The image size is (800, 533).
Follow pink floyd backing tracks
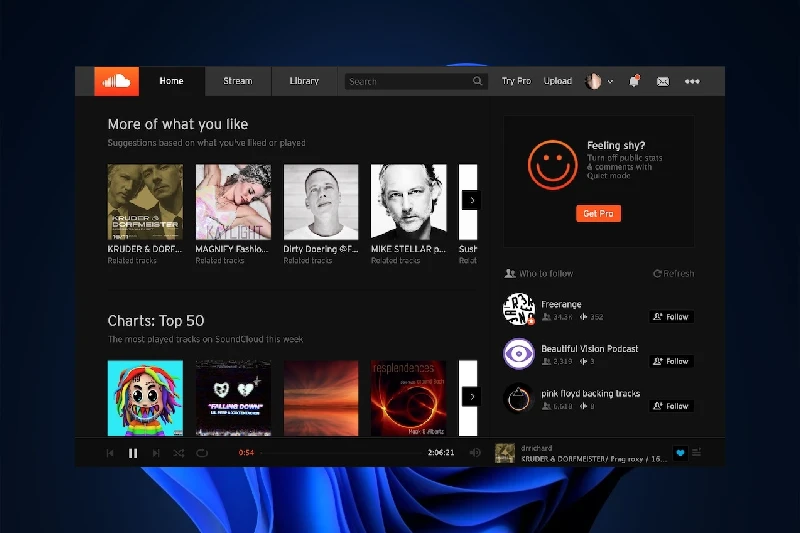tap(671, 406)
